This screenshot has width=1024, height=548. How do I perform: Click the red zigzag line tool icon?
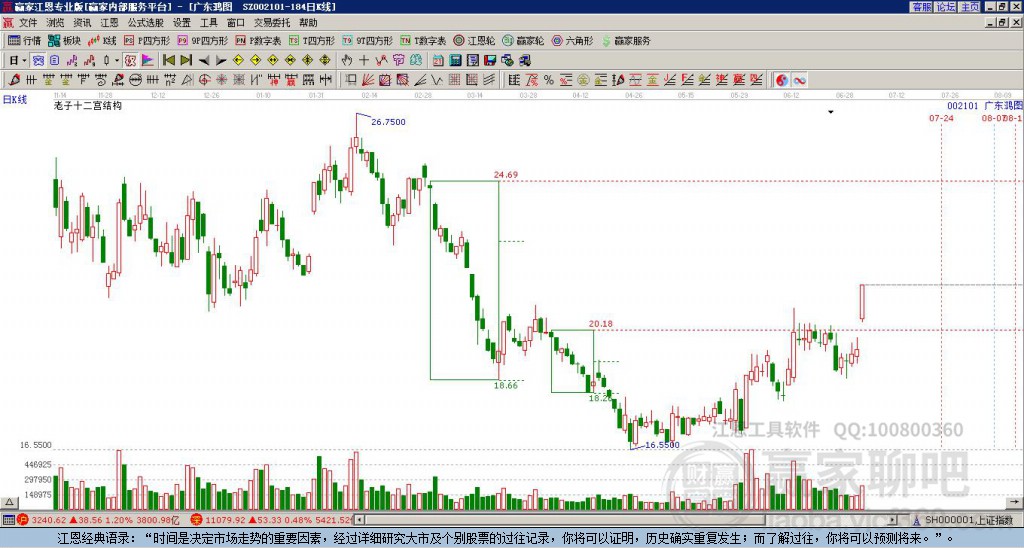(x=381, y=60)
